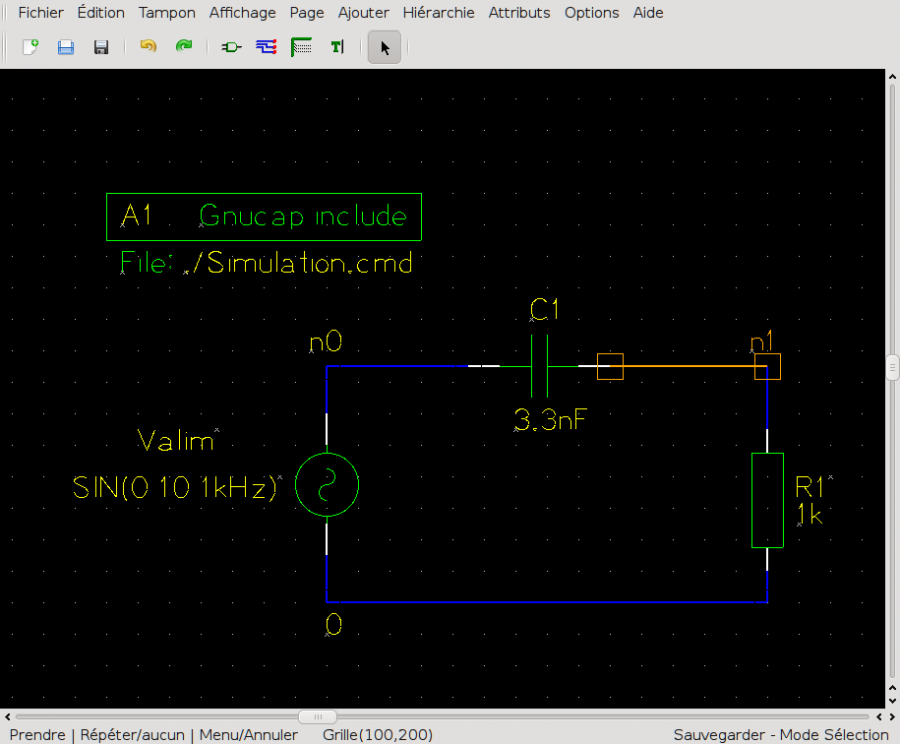Click the 'SIN(0 10 1kHz)' value text
This screenshot has width=900, height=744.
[175, 488]
